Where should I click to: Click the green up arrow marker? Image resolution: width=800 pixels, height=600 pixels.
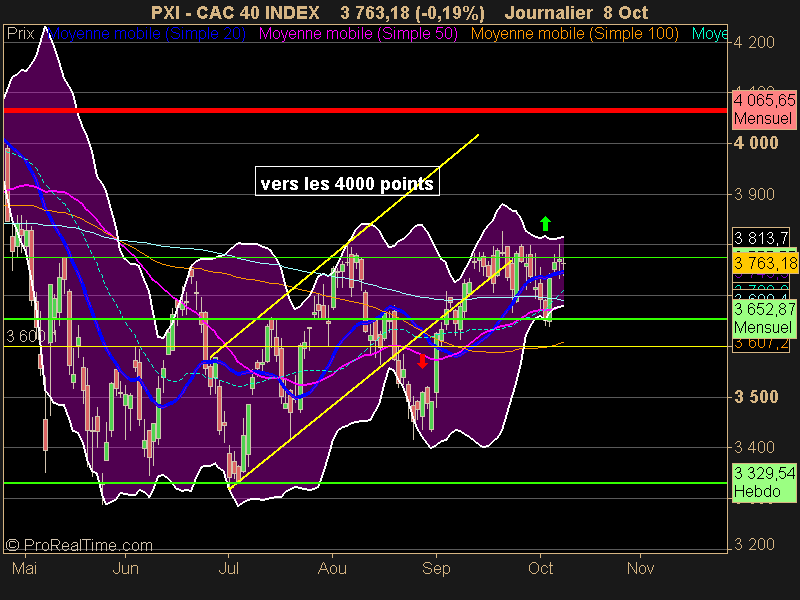point(545,223)
